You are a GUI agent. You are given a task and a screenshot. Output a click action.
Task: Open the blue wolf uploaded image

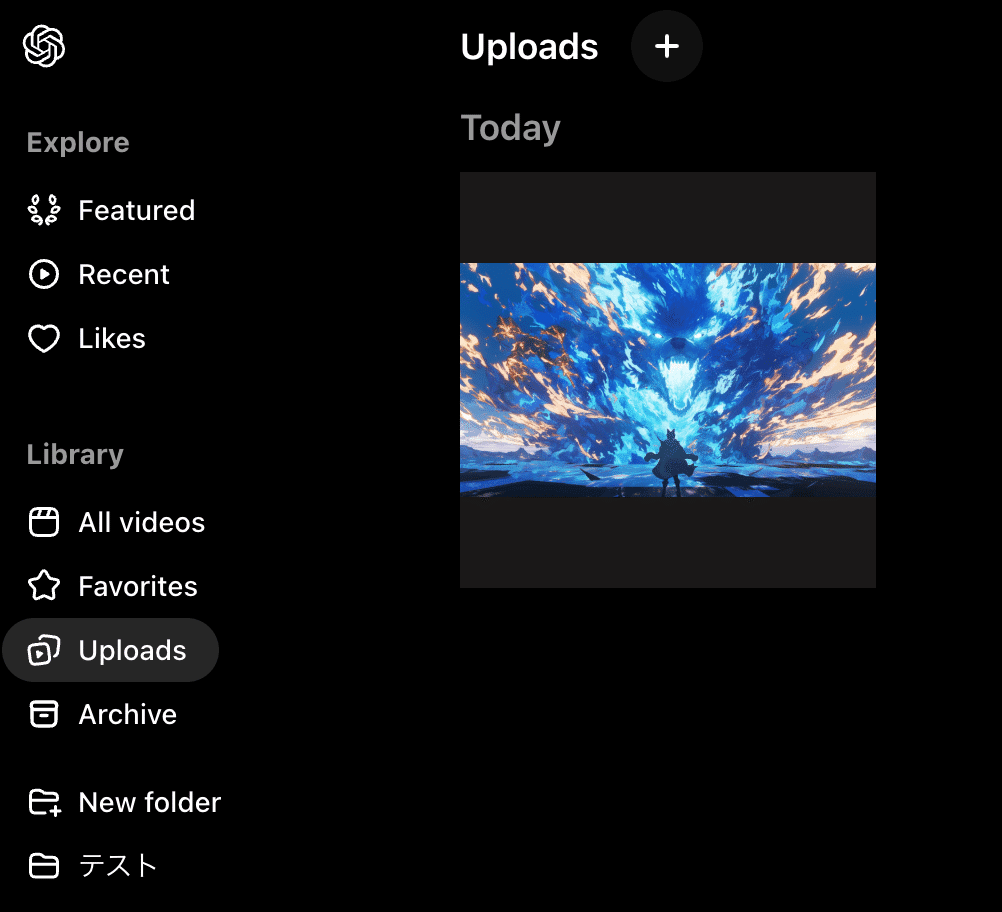click(x=668, y=380)
